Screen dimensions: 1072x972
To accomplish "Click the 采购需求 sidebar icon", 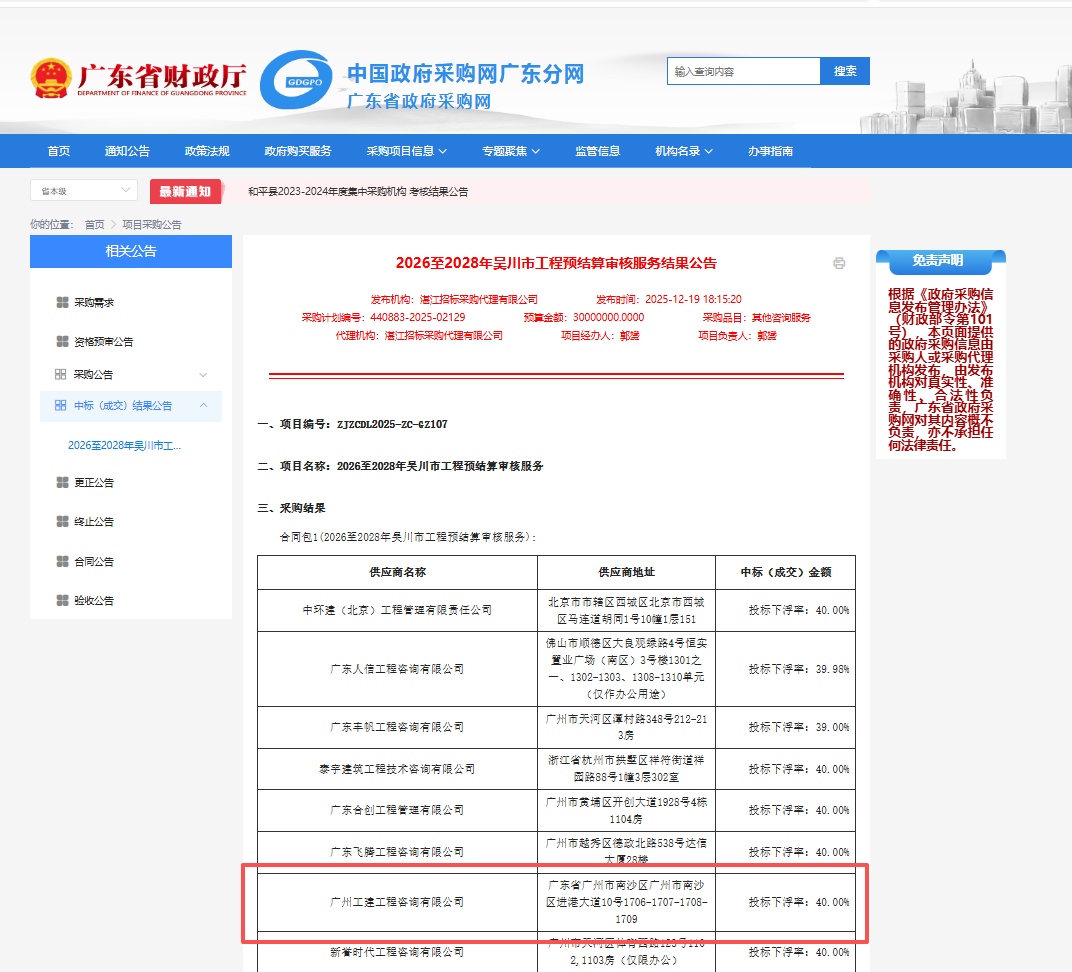I will pyautogui.click(x=62, y=302).
